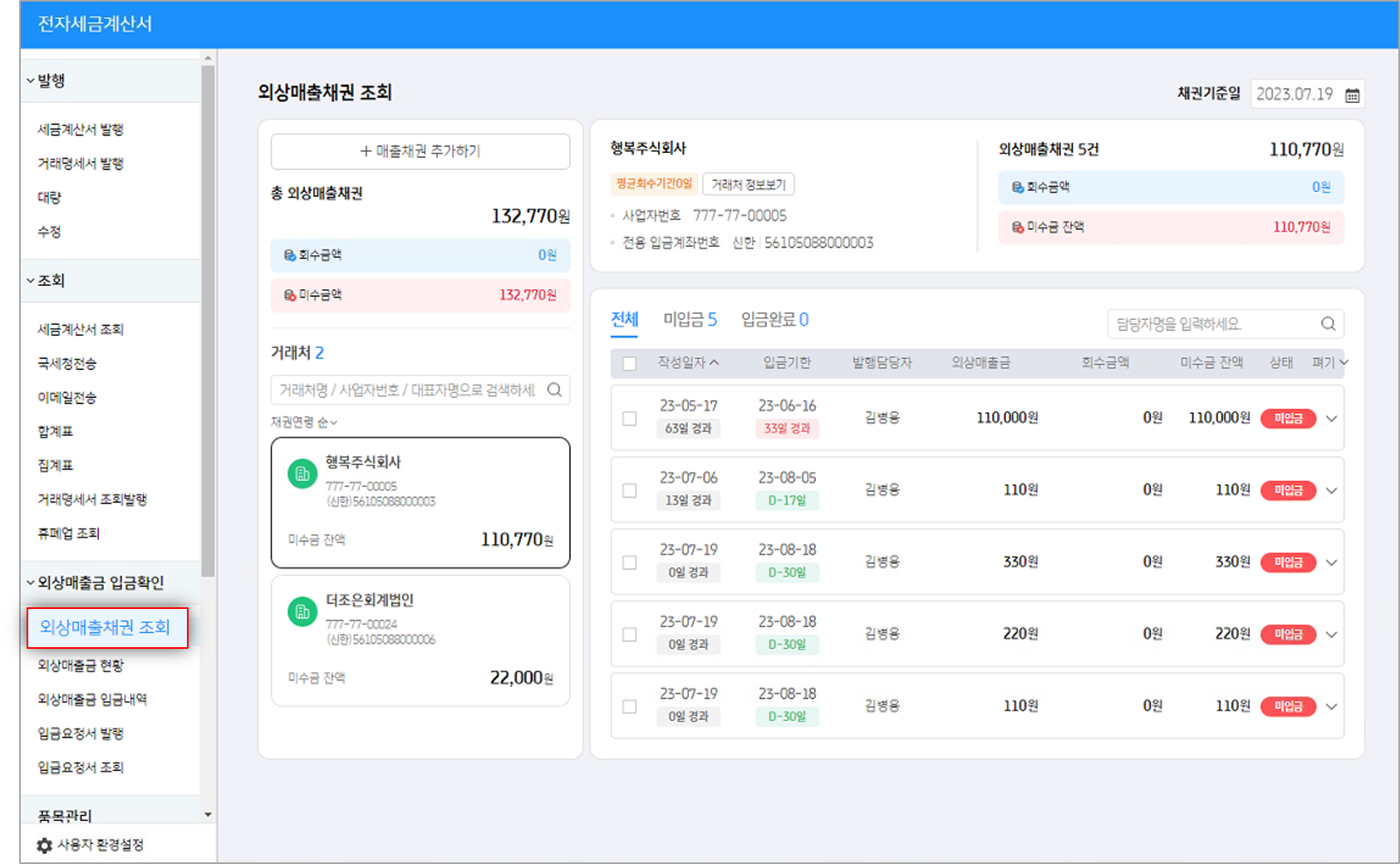
Task: Switch to the 입금완료 0 tab
Action: click(775, 320)
